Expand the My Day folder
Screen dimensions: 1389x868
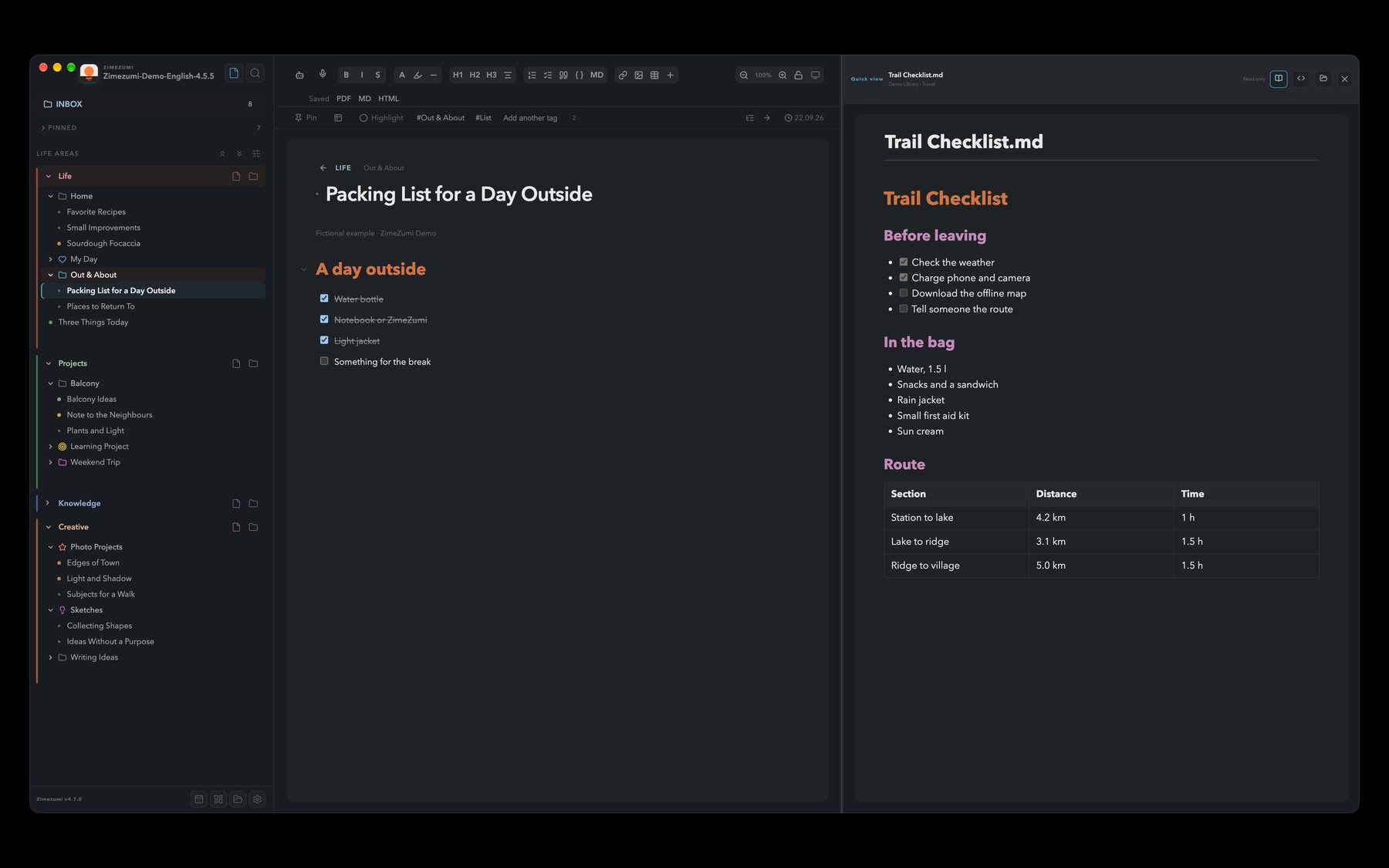click(51, 259)
